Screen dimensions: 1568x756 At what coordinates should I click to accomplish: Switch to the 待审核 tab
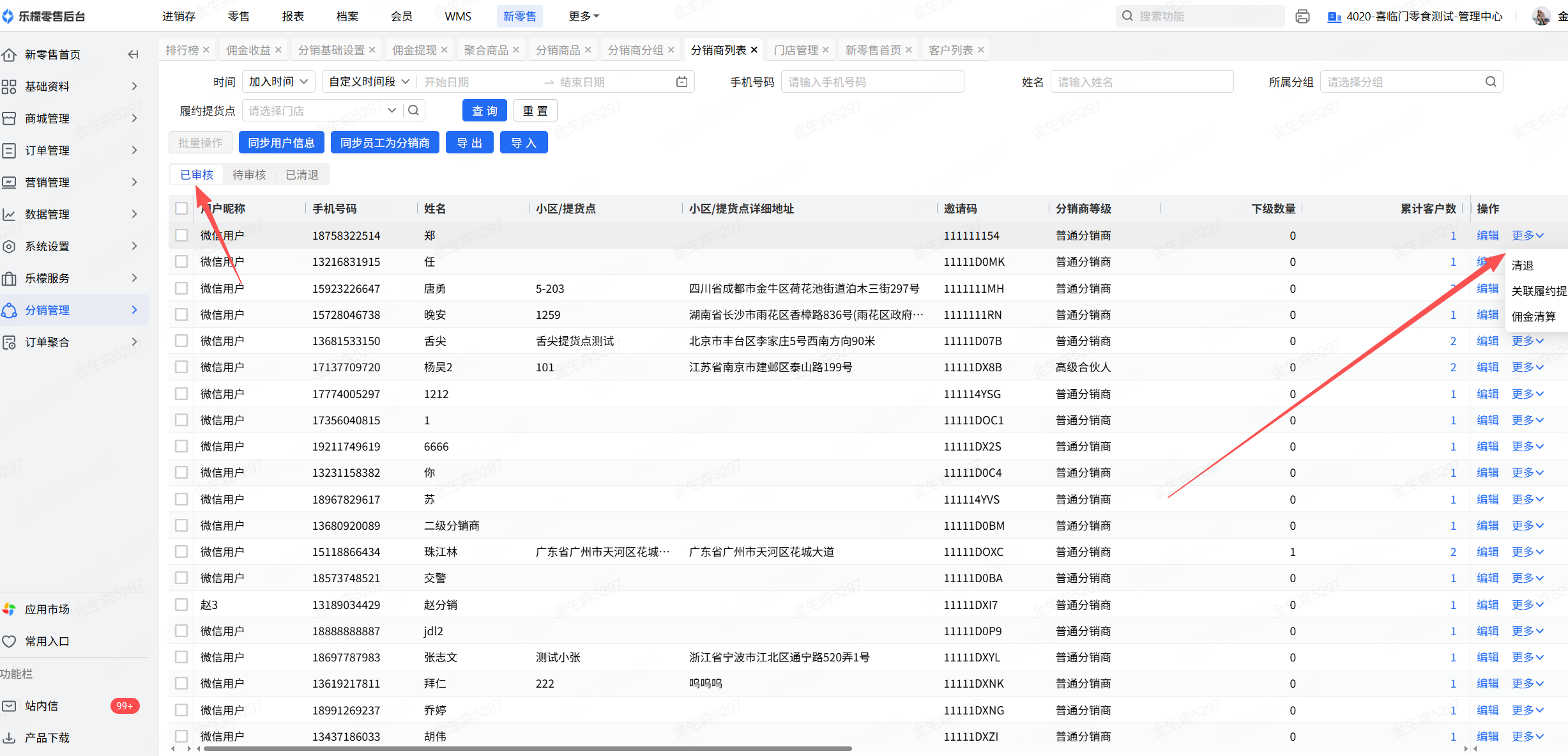[x=249, y=174]
